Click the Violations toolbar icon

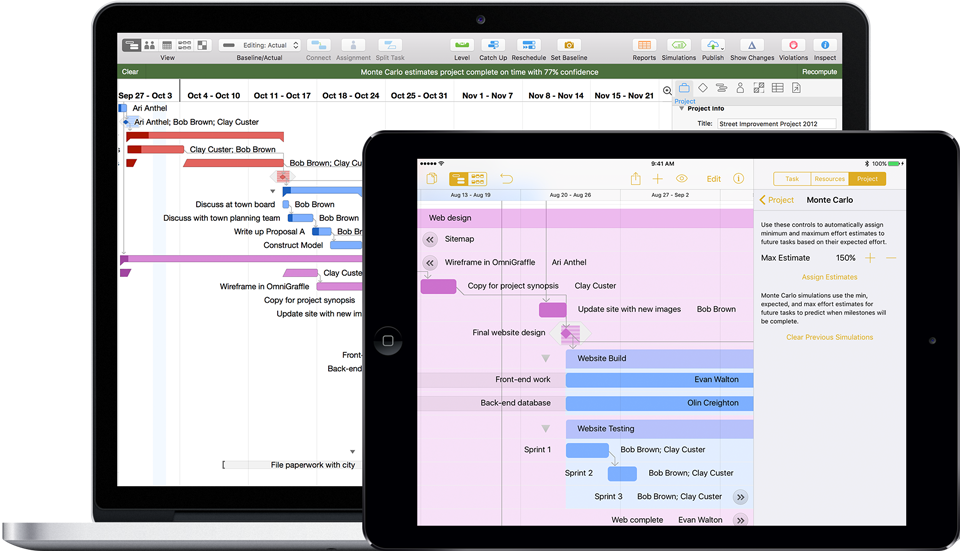793,45
